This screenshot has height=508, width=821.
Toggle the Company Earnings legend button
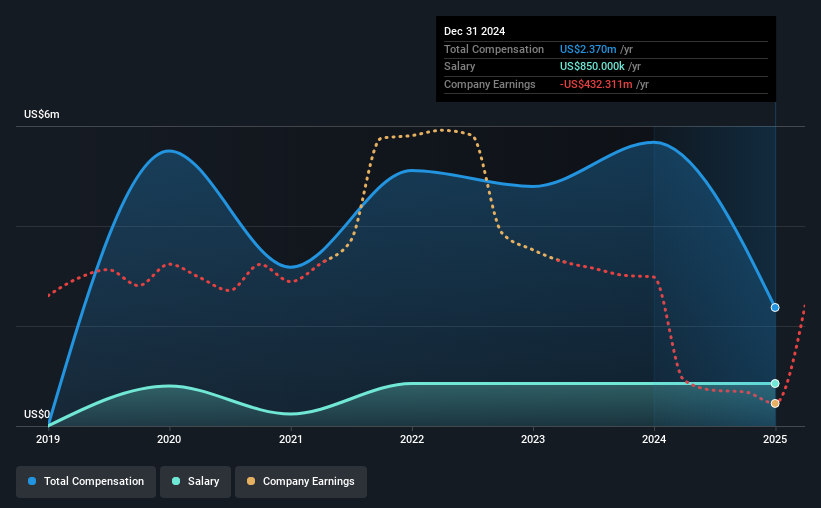(x=301, y=481)
